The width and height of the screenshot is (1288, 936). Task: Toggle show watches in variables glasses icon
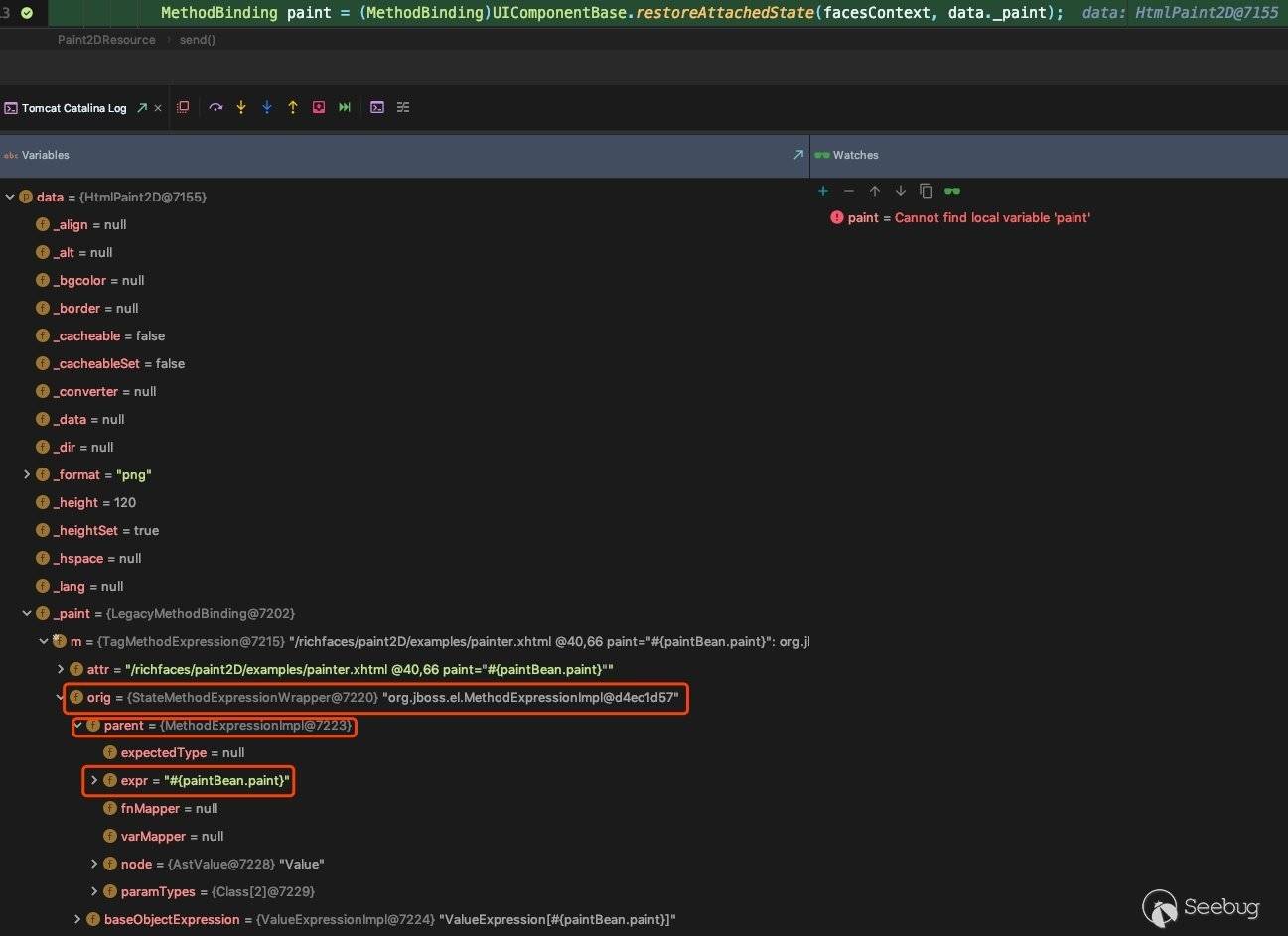tap(952, 191)
